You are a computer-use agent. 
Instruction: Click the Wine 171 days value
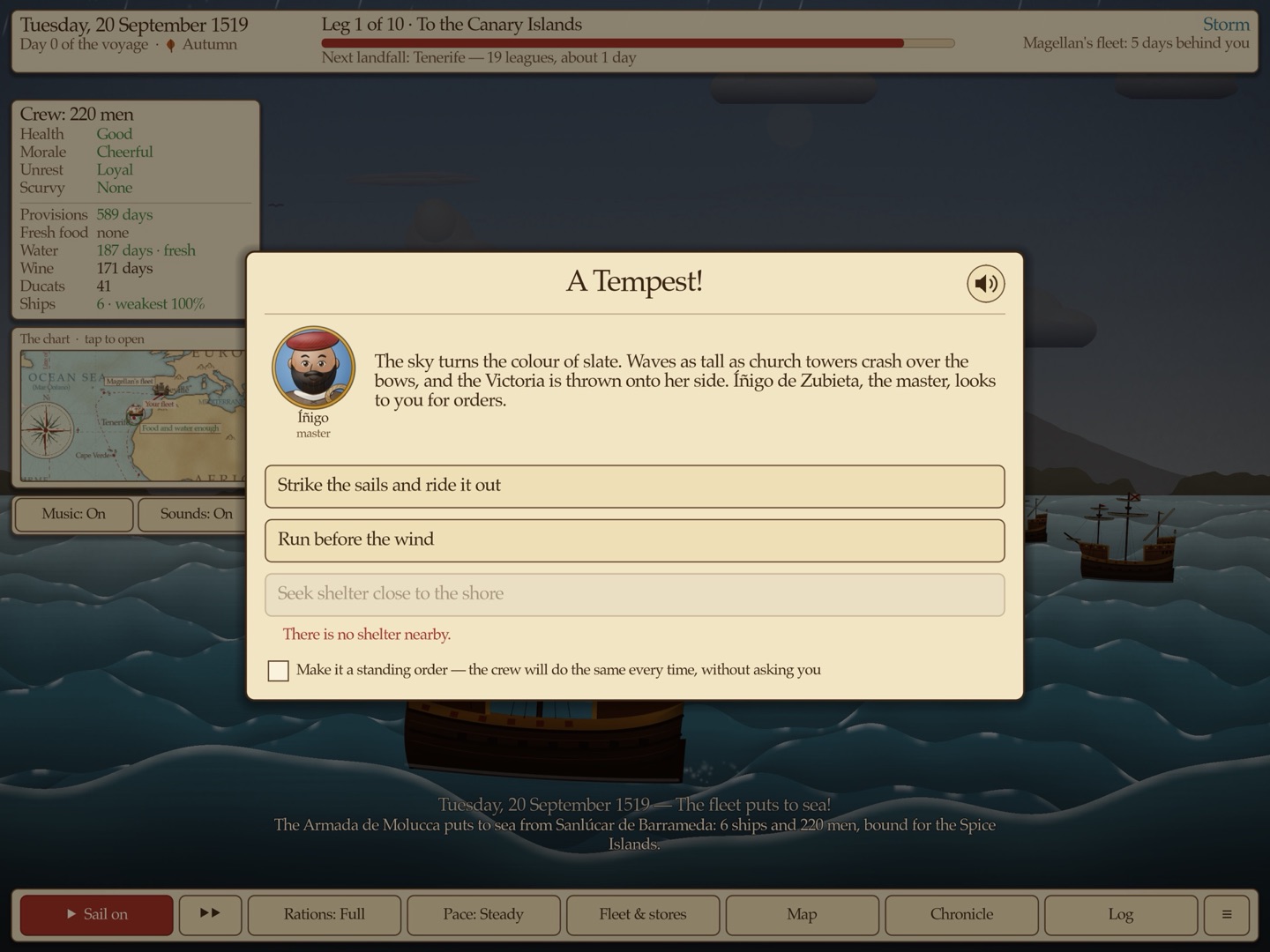tap(124, 268)
